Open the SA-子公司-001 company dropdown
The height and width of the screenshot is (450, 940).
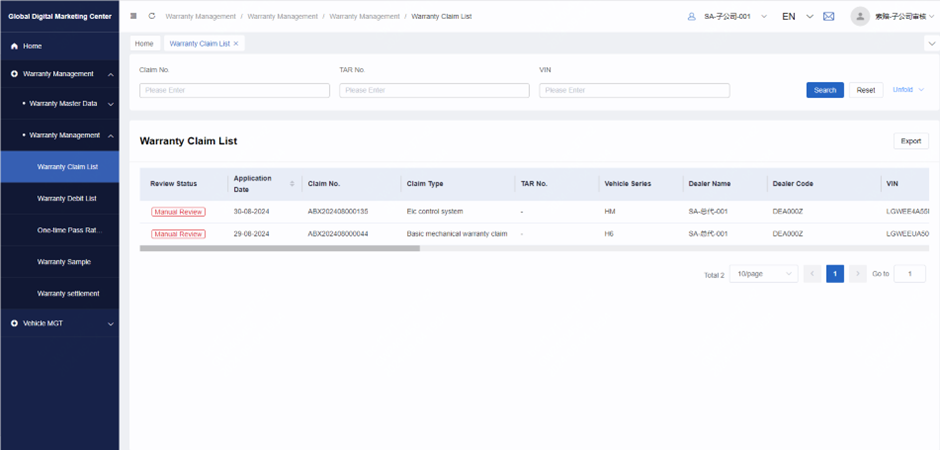764,16
